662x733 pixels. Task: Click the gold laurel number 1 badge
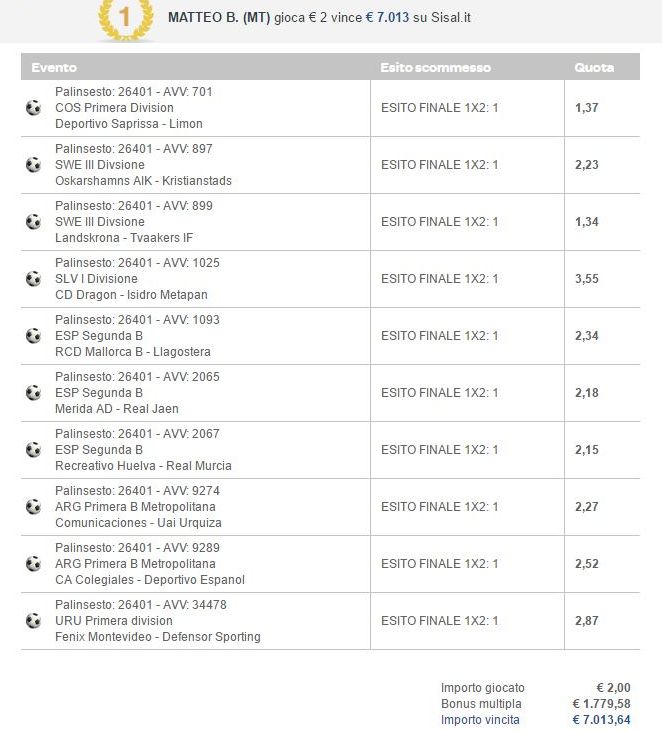[125, 19]
